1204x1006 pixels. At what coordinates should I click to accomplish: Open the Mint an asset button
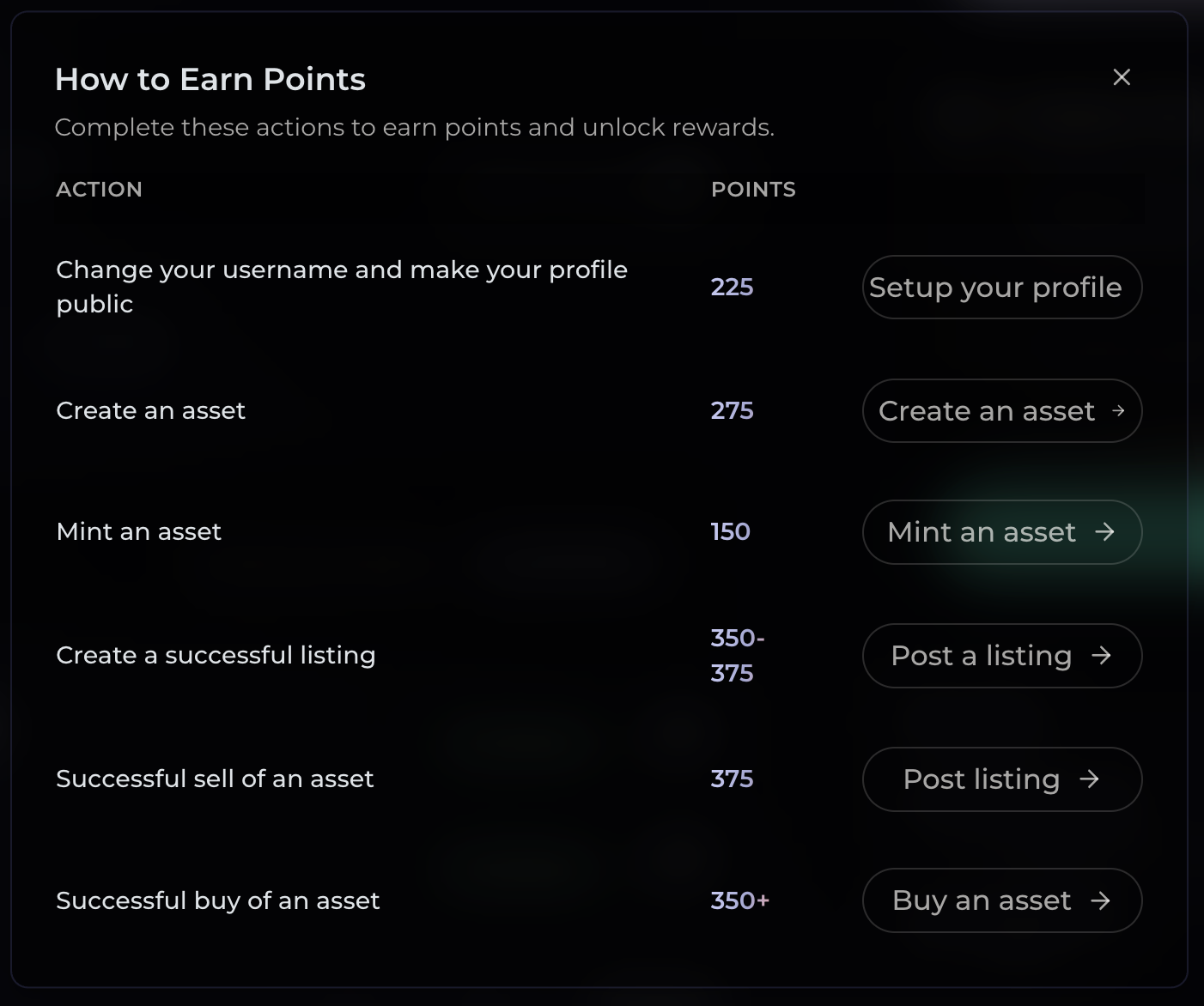1001,532
